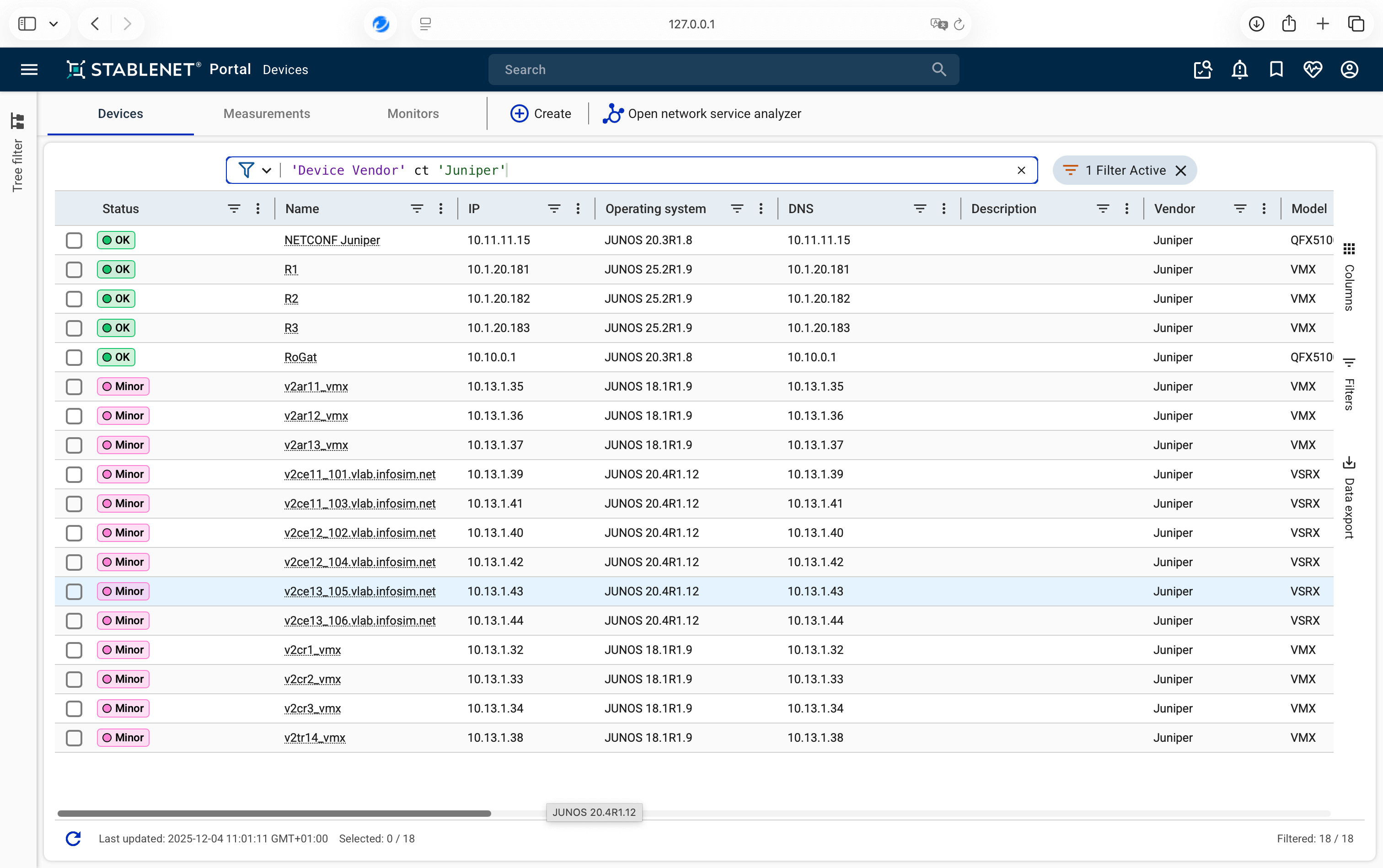Screen dimensions: 1383x868
Task: Click the notifications bell icon
Action: tap(1239, 70)
